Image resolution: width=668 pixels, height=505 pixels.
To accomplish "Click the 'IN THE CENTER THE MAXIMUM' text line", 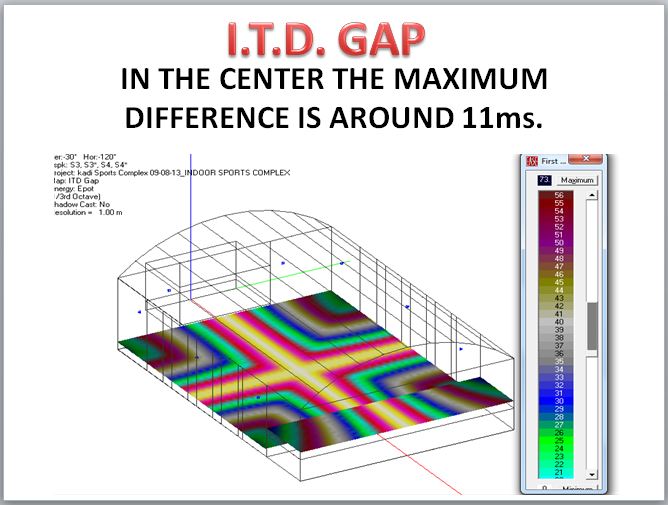I will [334, 79].
